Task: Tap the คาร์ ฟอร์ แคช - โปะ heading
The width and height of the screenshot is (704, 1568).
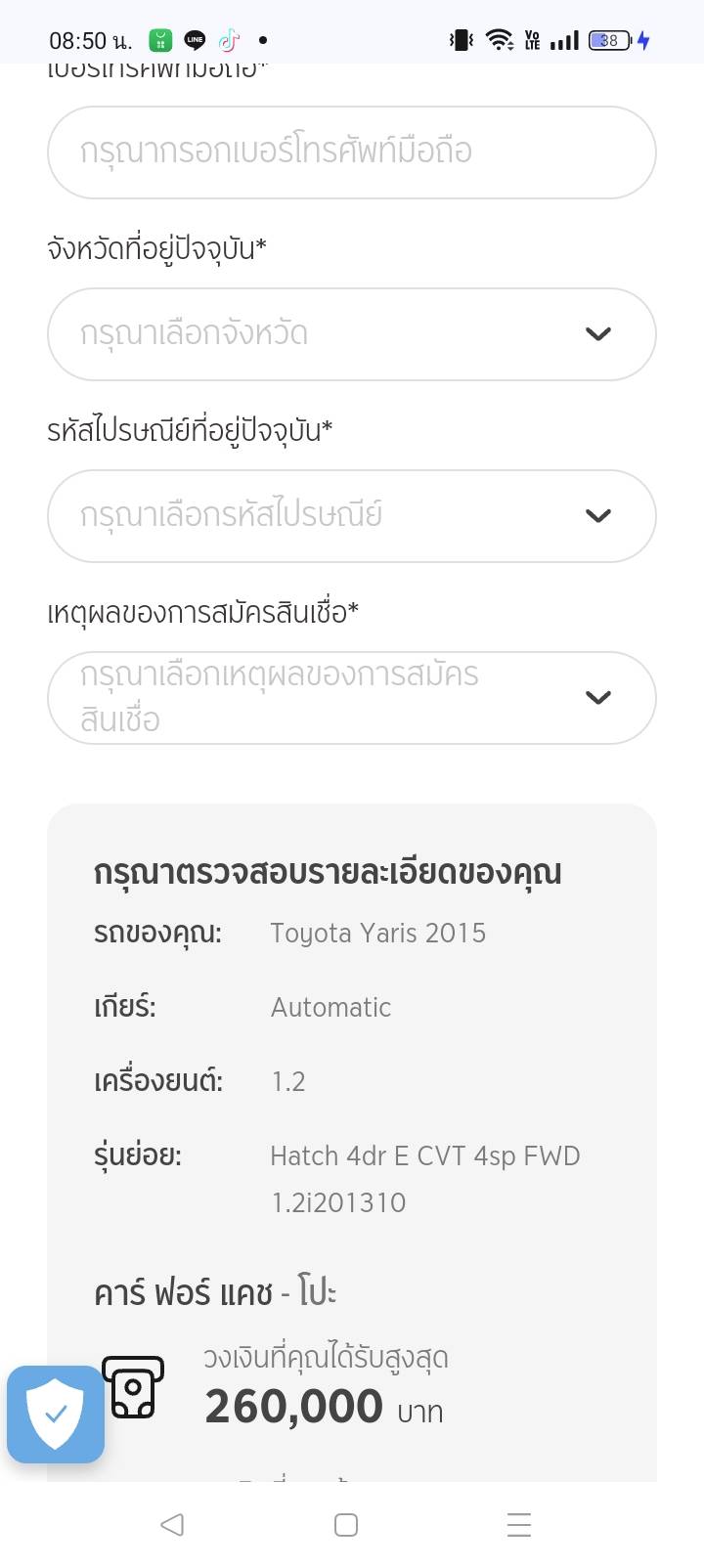Action: point(215,1293)
